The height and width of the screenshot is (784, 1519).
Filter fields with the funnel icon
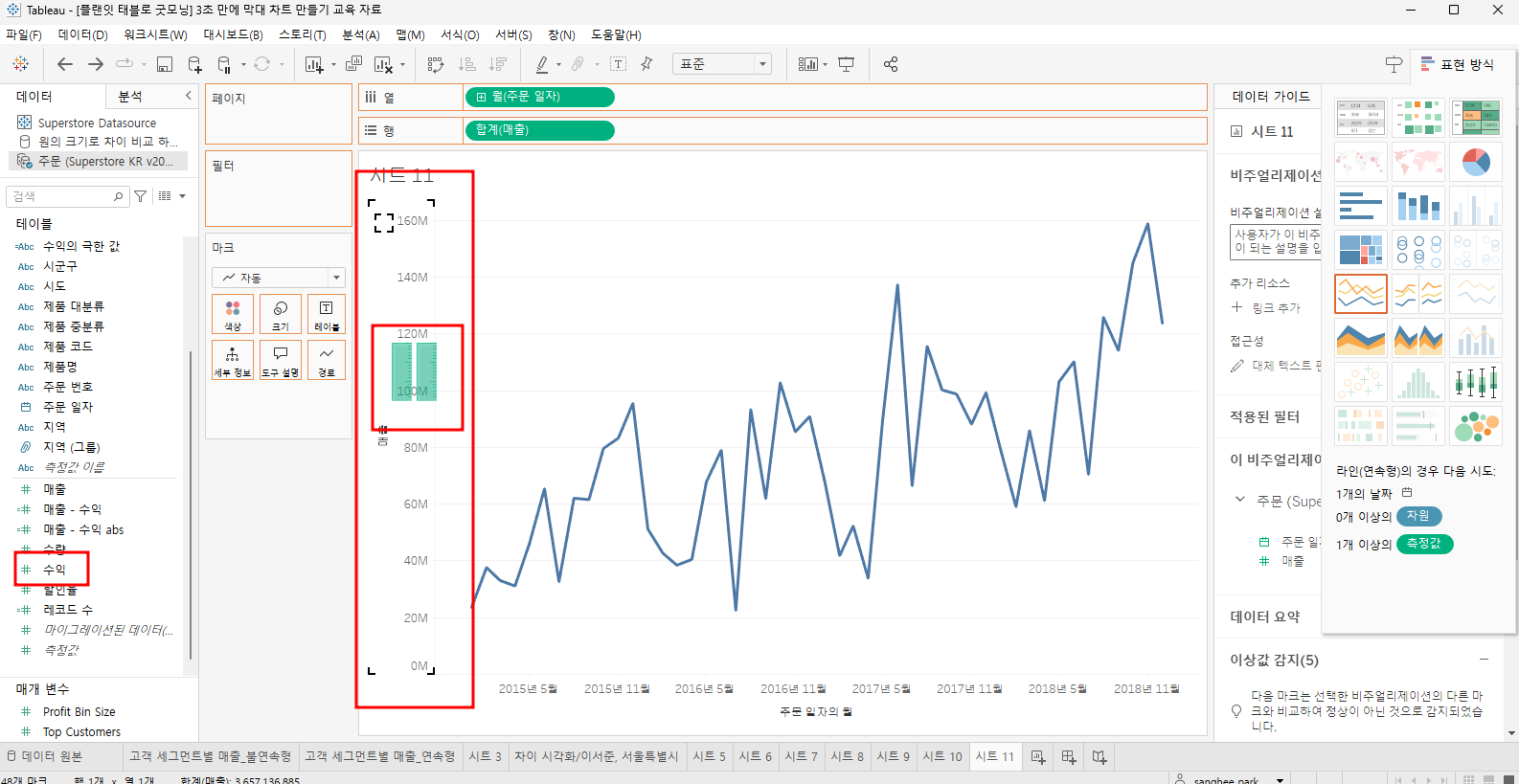[x=141, y=196]
